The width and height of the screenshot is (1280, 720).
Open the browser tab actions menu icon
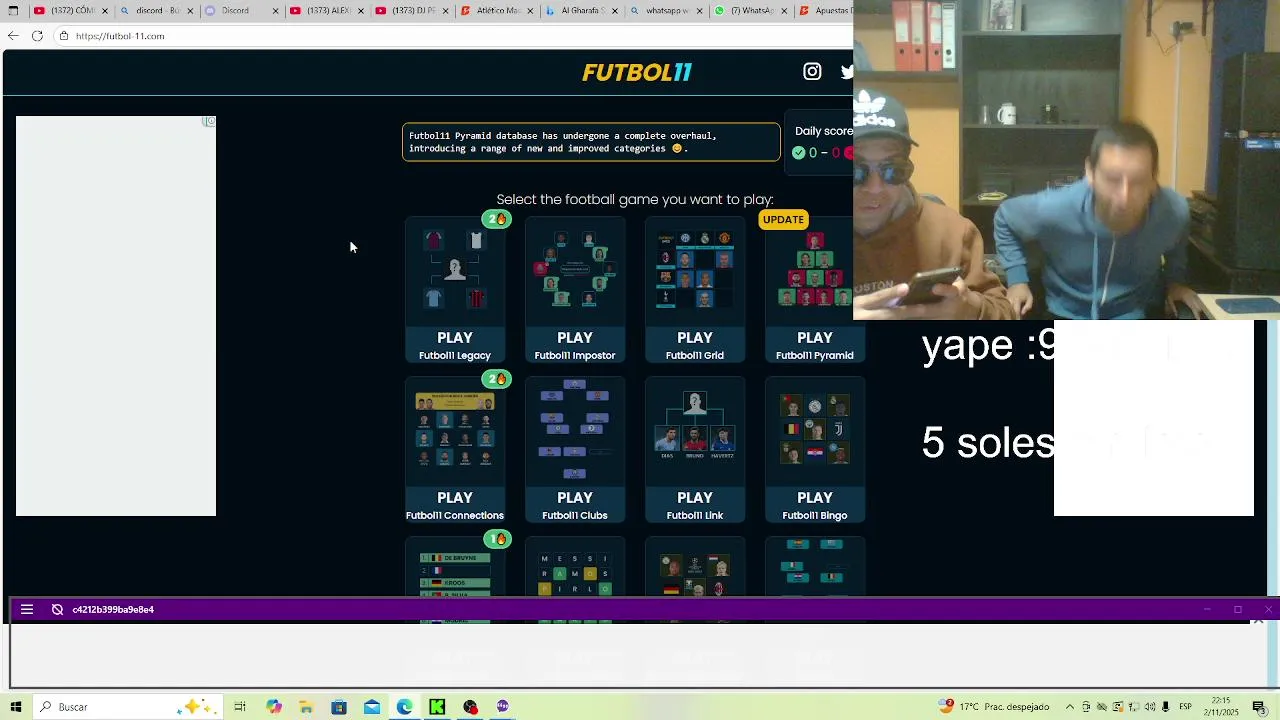13,11
